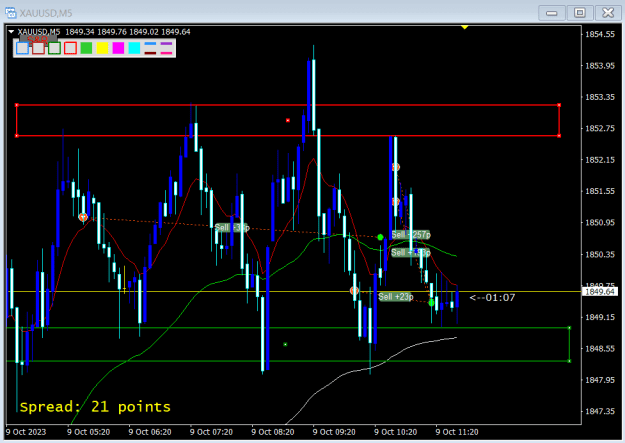Click the blue outlined rectangle tool
This screenshot has height=443, width=625.
click(x=22, y=48)
